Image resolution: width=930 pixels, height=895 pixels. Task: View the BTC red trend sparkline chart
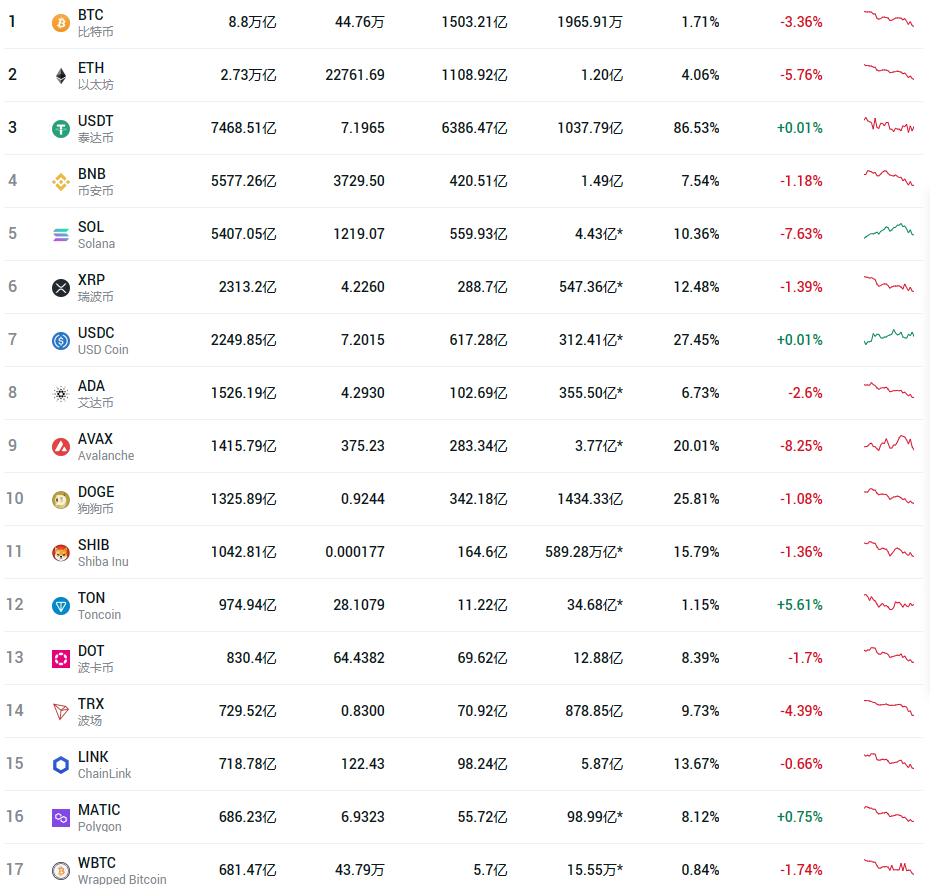(x=888, y=19)
